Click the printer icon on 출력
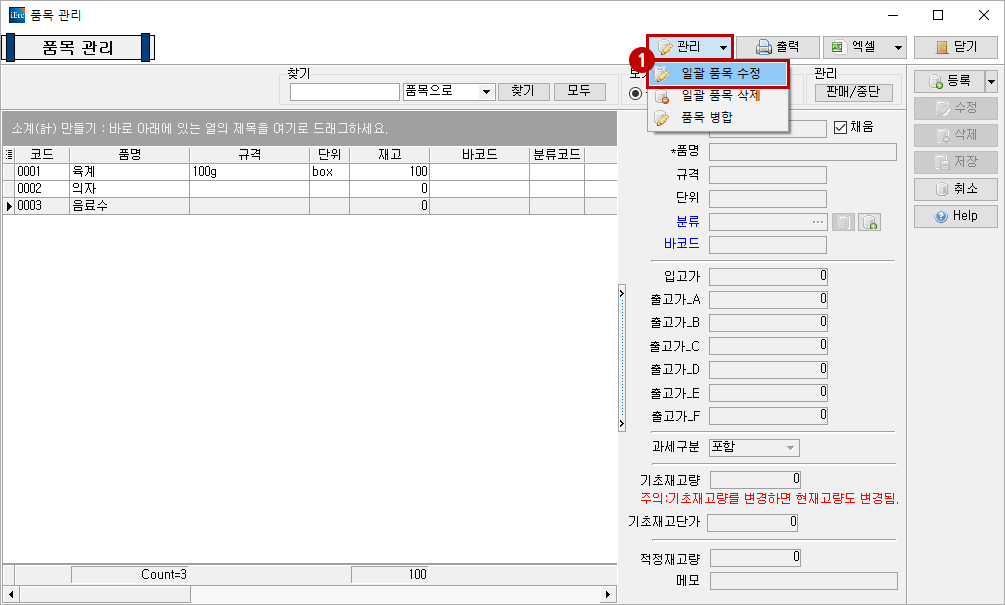The width and height of the screenshot is (1005, 605). click(763, 47)
